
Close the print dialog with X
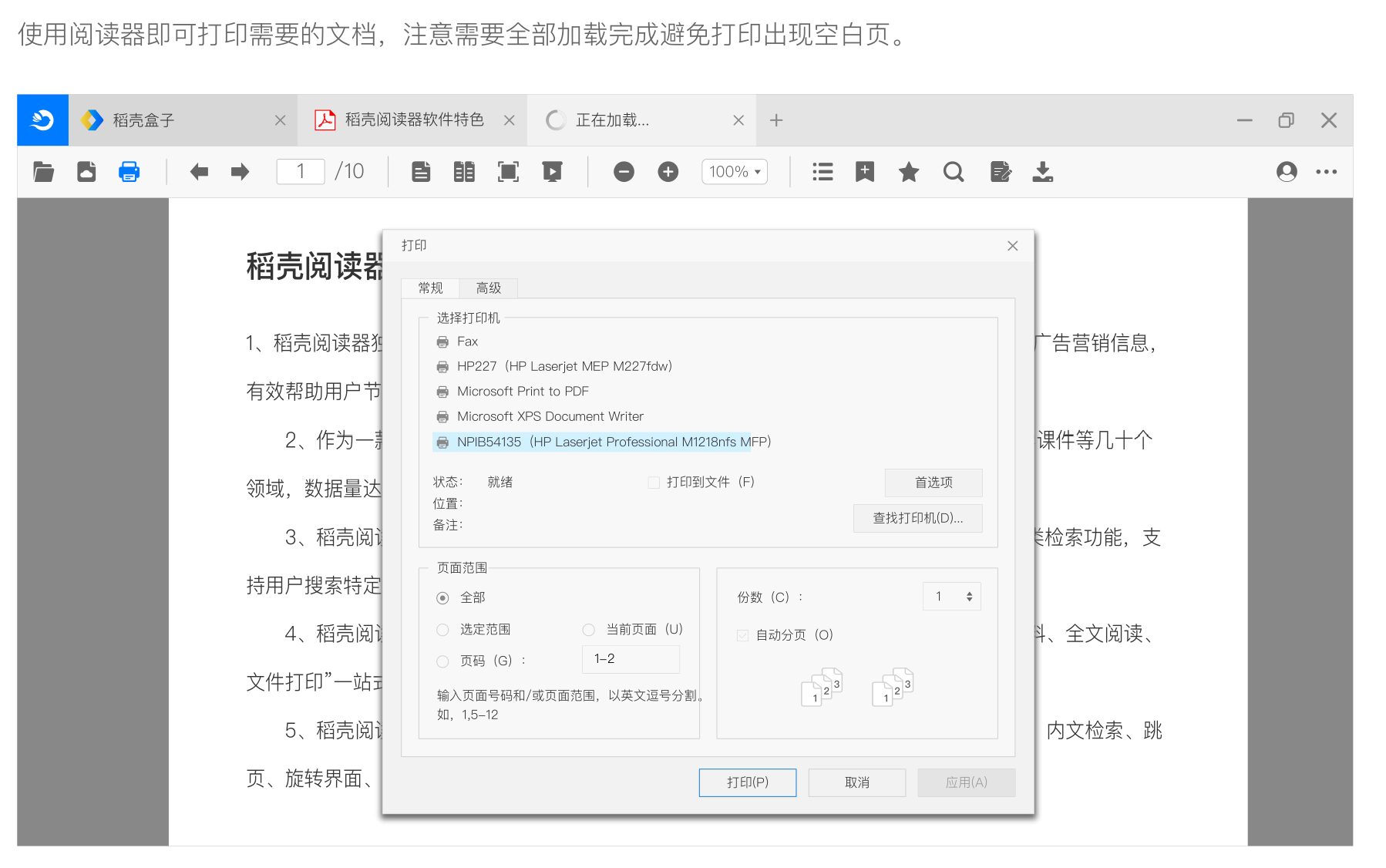tap(1013, 246)
